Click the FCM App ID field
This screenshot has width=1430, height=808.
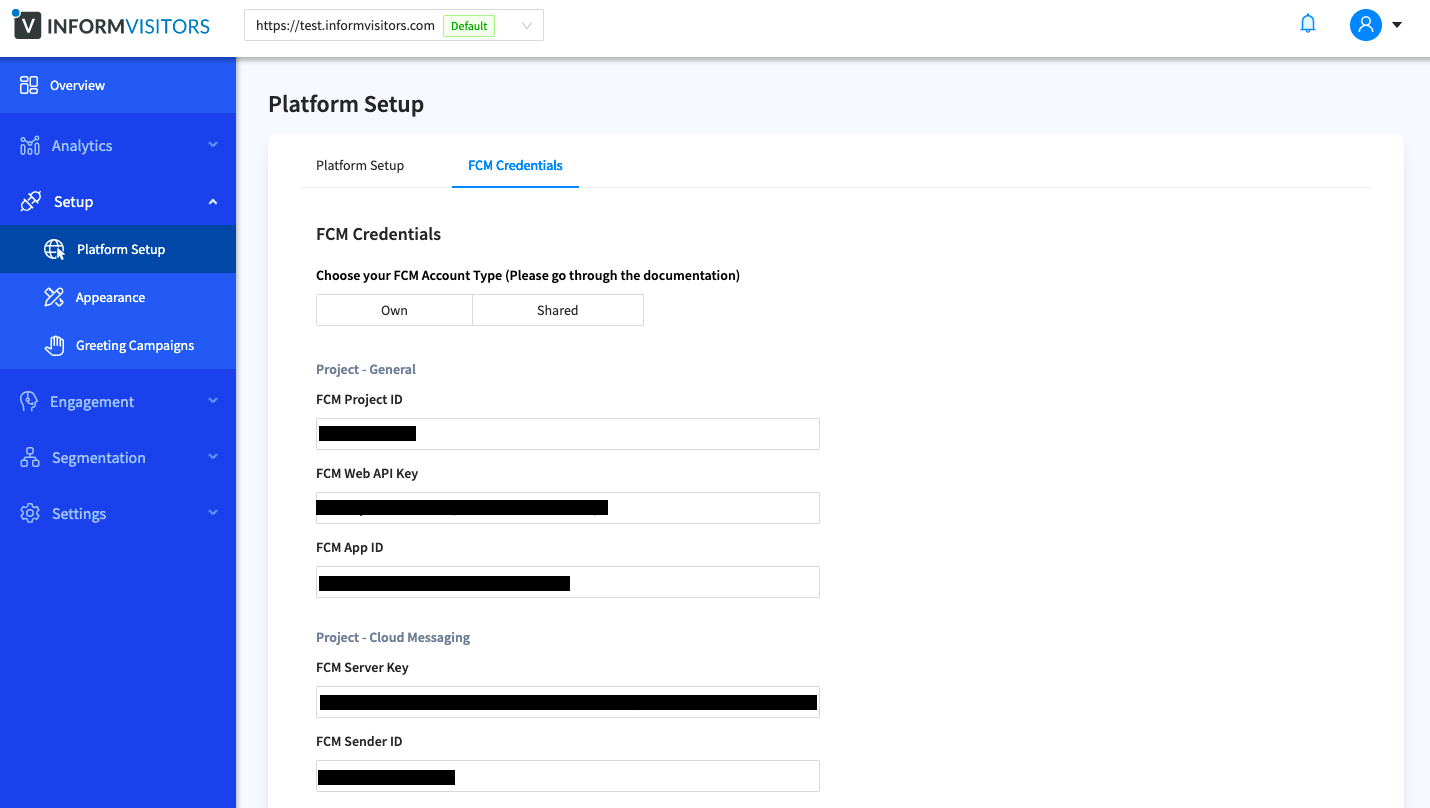coord(568,582)
